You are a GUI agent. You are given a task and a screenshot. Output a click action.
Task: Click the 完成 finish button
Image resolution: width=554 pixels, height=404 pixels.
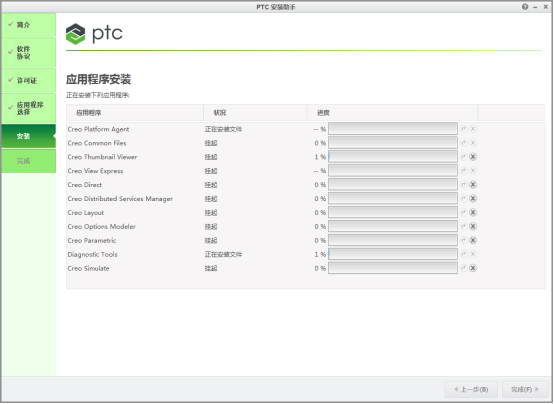coord(524,389)
